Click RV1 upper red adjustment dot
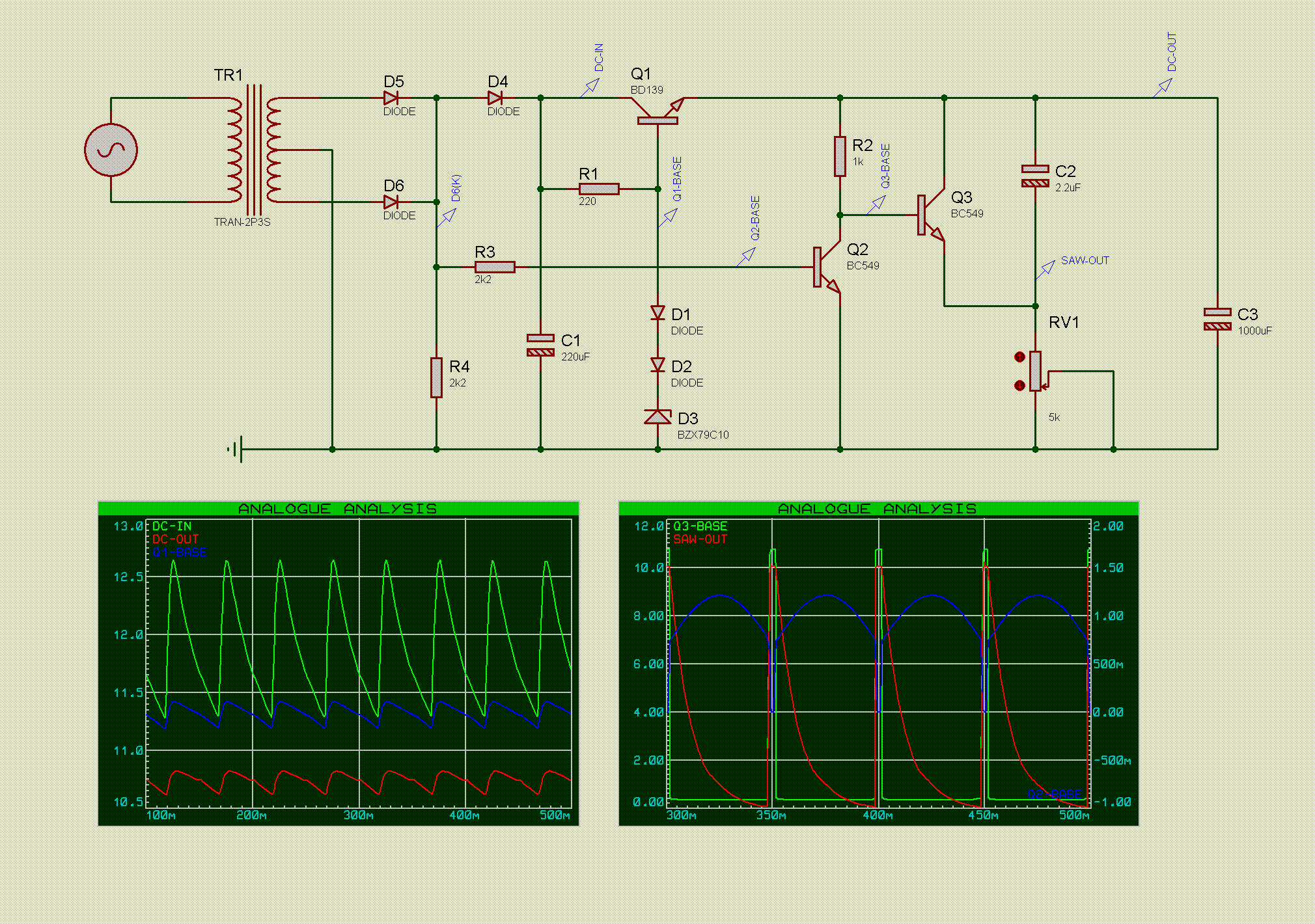Image resolution: width=1315 pixels, height=924 pixels. [x=1020, y=357]
